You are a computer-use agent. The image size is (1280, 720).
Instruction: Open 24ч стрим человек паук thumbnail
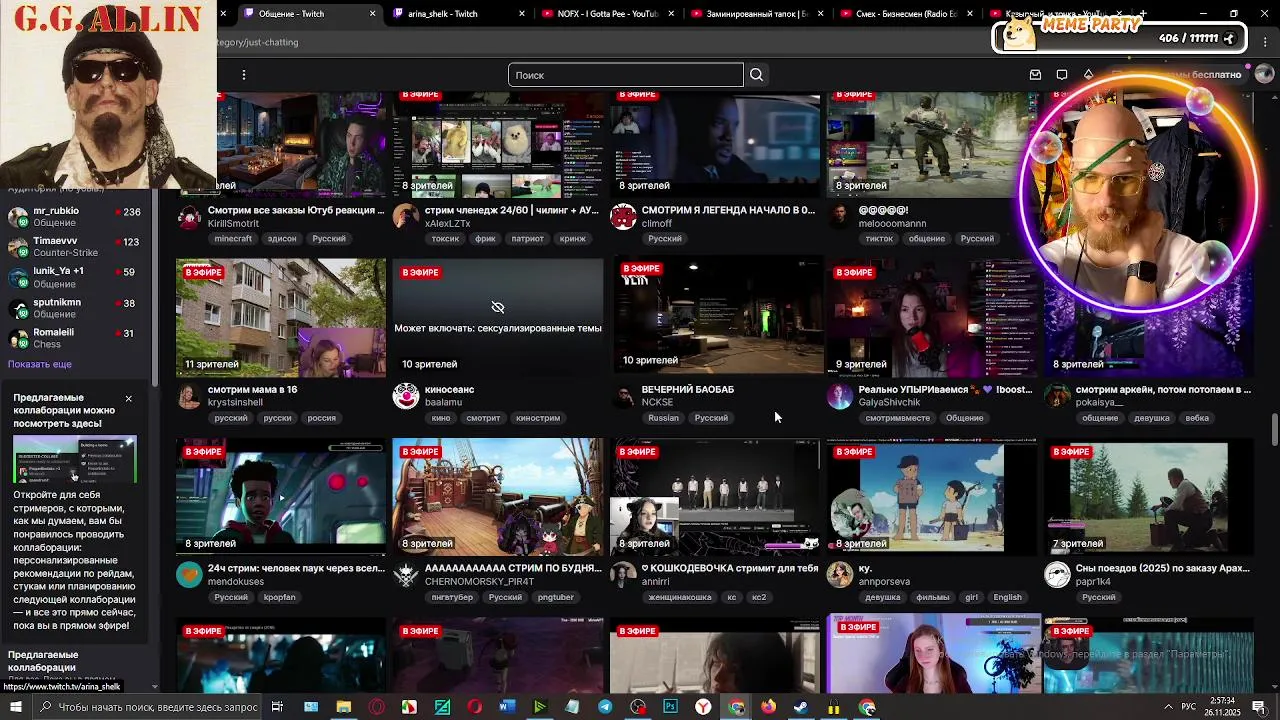[281, 497]
